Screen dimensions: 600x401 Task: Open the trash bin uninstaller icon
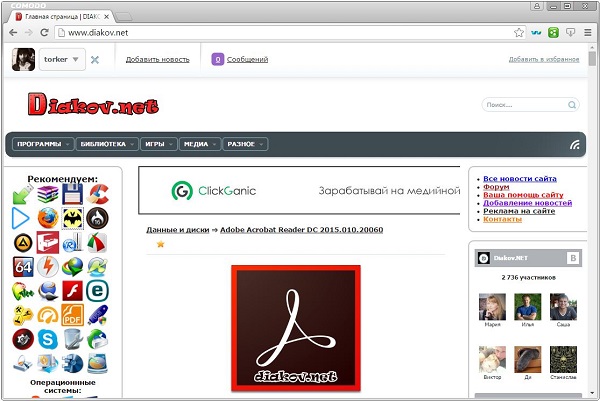click(x=73, y=339)
